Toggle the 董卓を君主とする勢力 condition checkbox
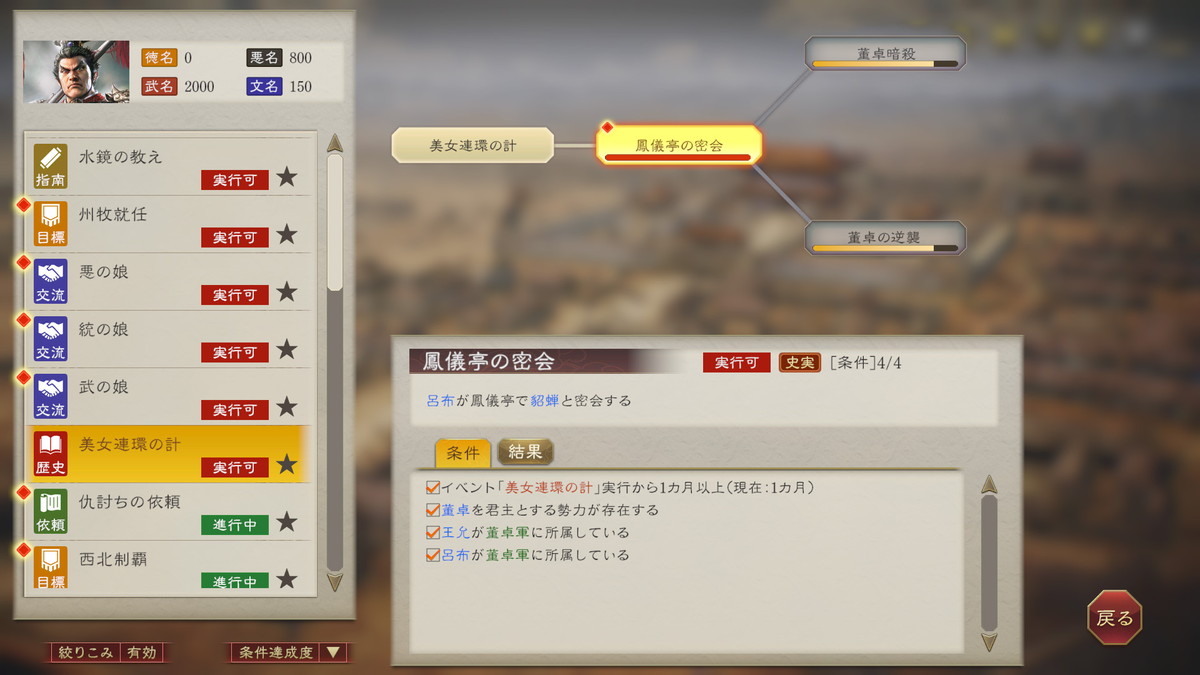 pos(433,510)
